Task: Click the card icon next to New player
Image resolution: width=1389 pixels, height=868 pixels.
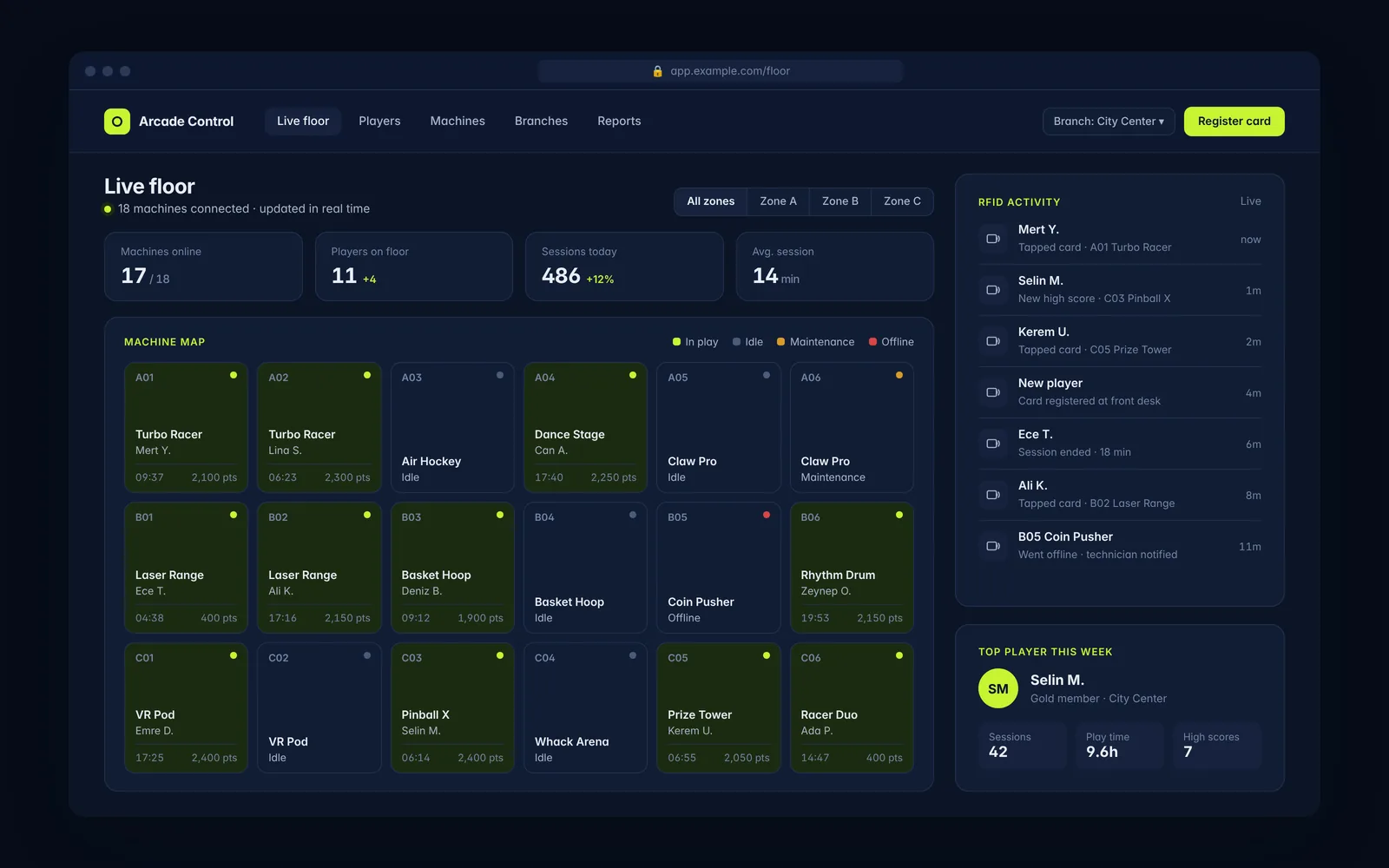Action: [x=993, y=392]
